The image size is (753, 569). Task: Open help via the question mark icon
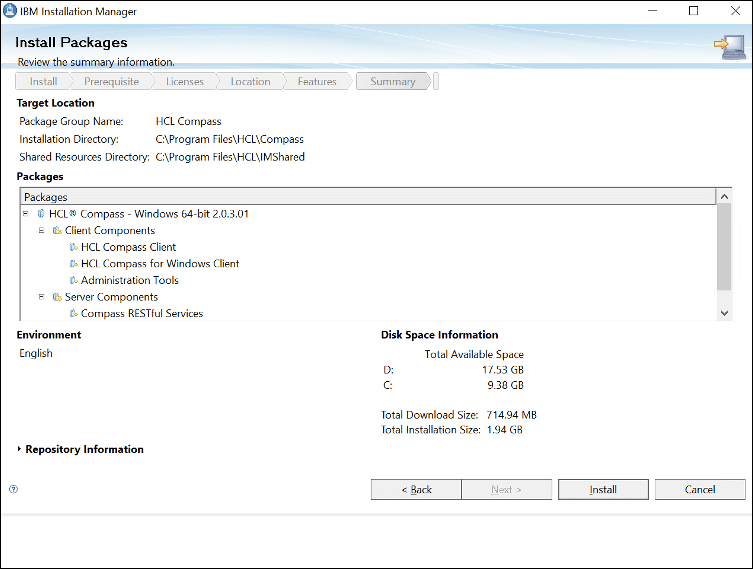[x=13, y=489]
